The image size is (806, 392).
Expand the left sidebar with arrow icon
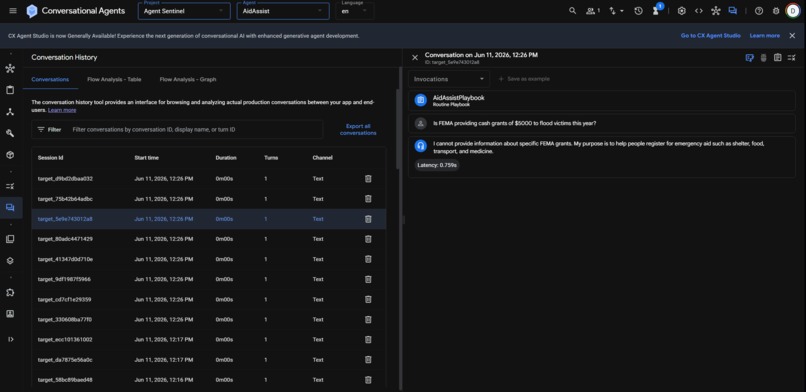(x=11, y=339)
